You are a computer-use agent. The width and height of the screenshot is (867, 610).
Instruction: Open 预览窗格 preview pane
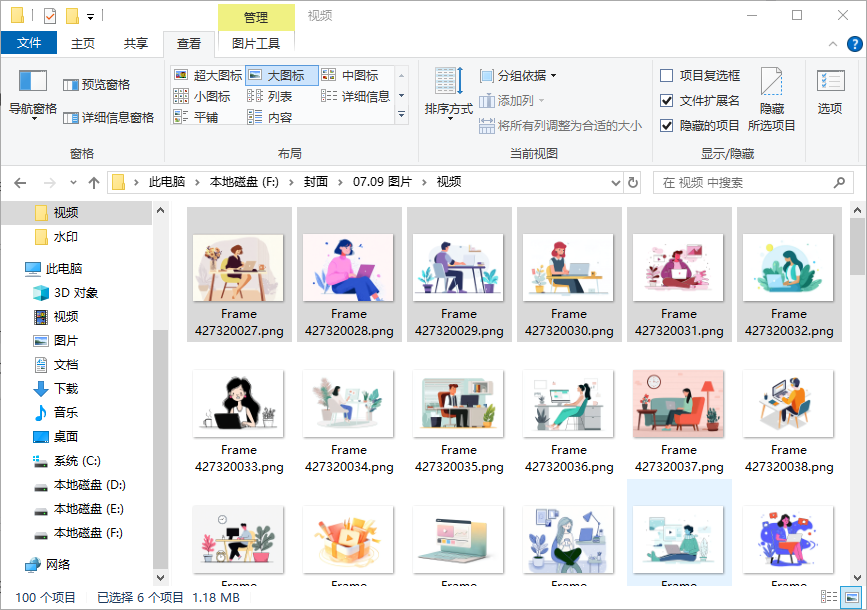97,85
